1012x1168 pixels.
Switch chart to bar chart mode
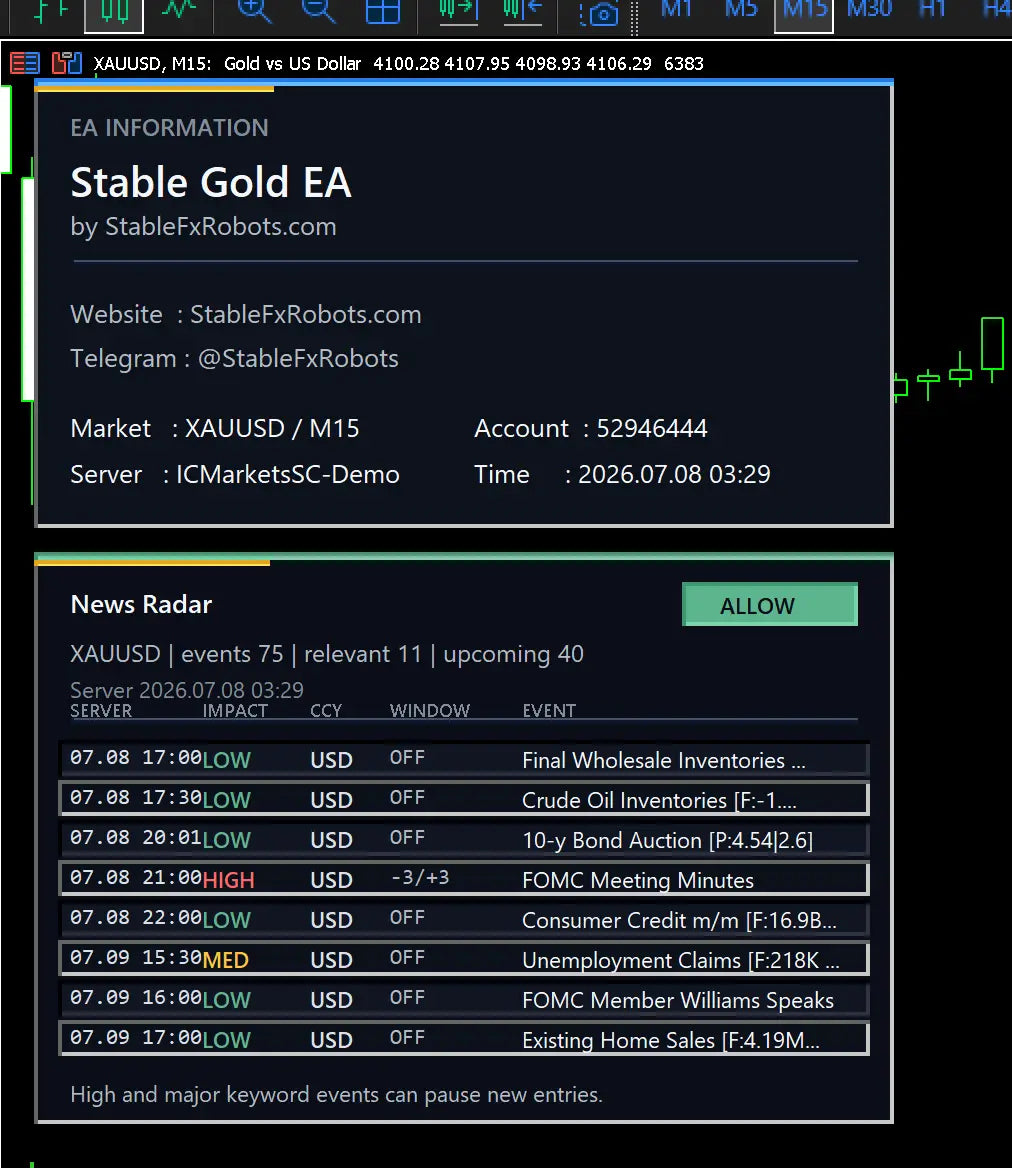click(x=51, y=10)
